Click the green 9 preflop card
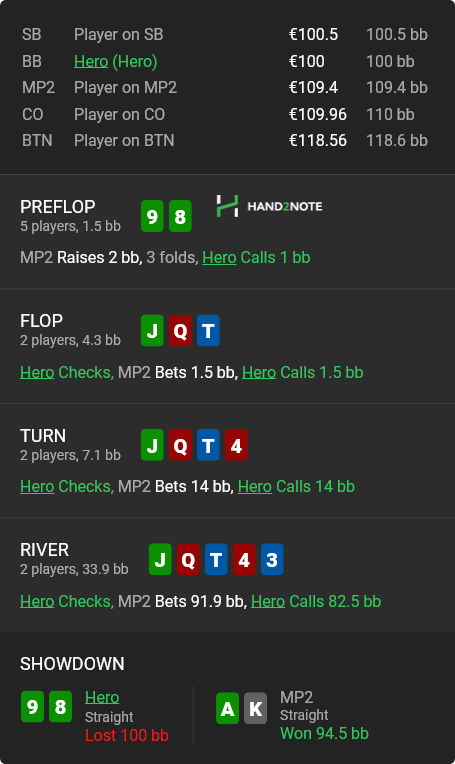 tap(152, 216)
